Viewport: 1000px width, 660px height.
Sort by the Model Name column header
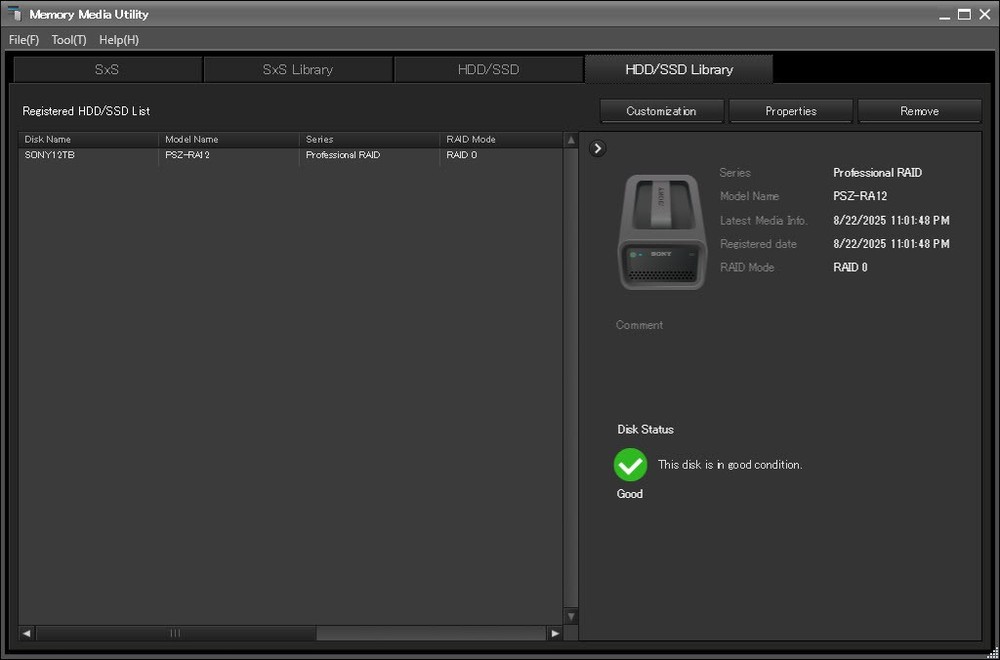228,140
